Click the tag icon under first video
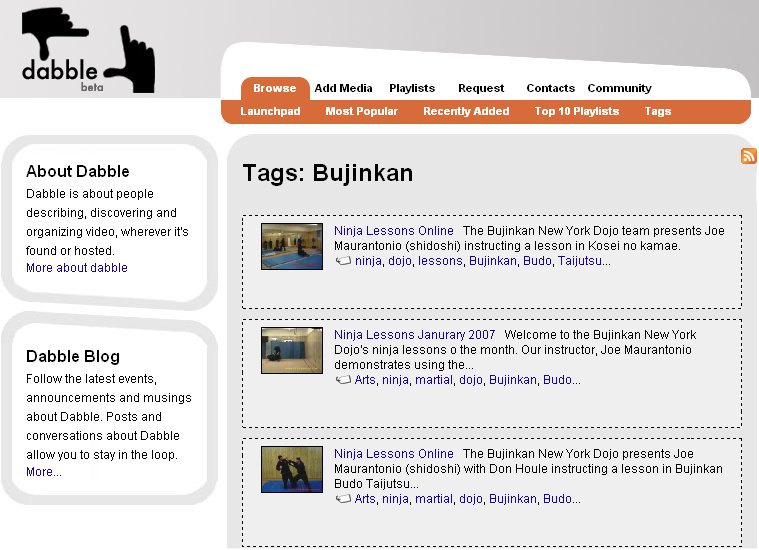The width and height of the screenshot is (759, 550). (343, 261)
